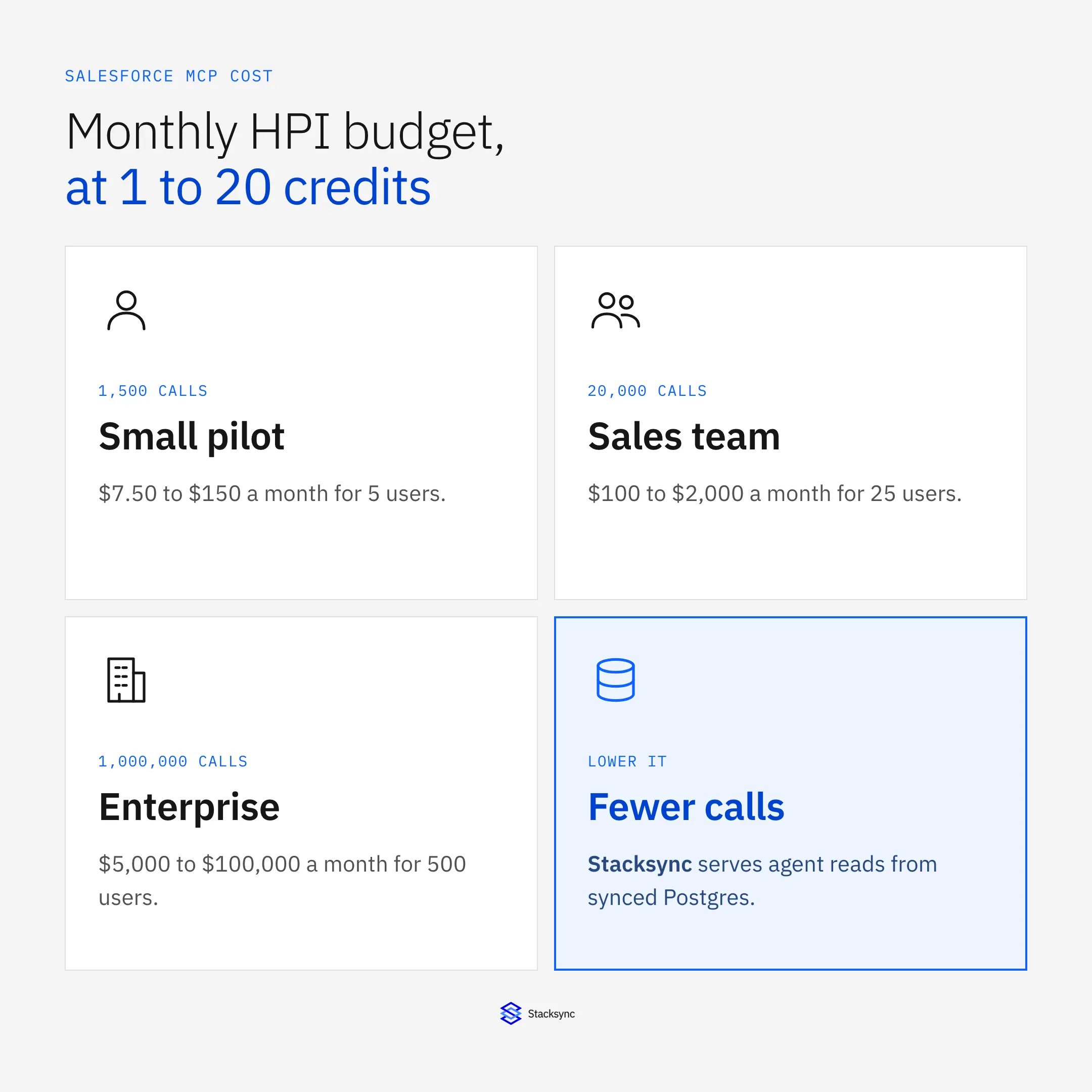Click the 'Stacksync' brand name at bottom
The height and width of the screenshot is (1092, 1092).
click(551, 1014)
